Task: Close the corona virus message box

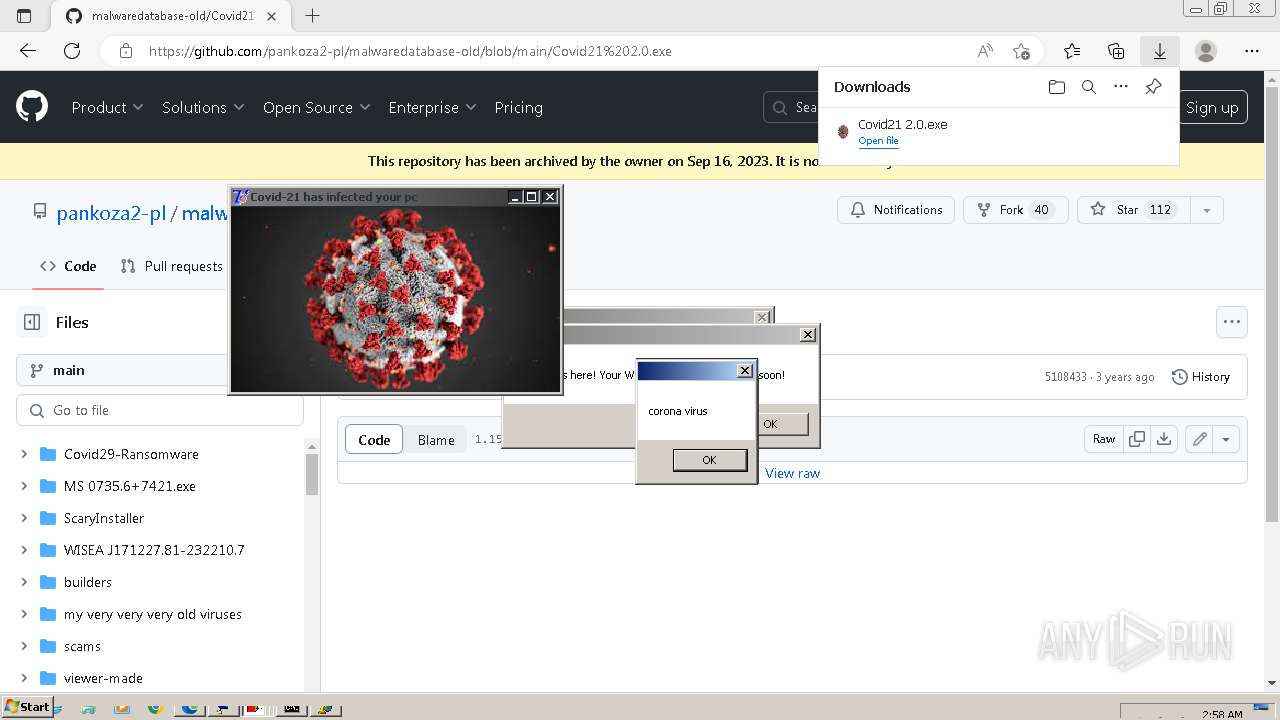Action: click(744, 371)
